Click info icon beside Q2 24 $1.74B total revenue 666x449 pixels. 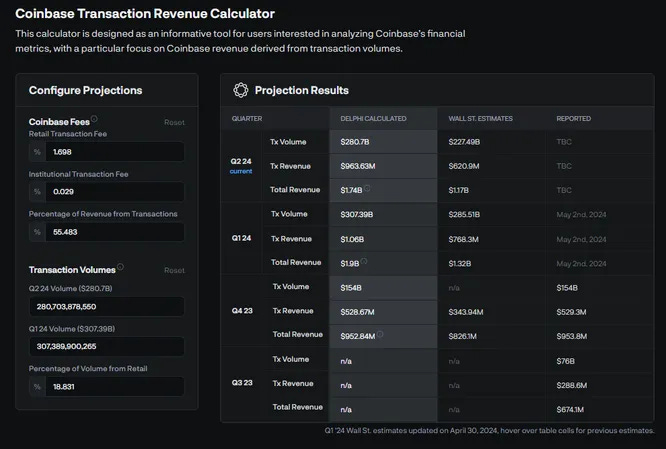(367, 188)
